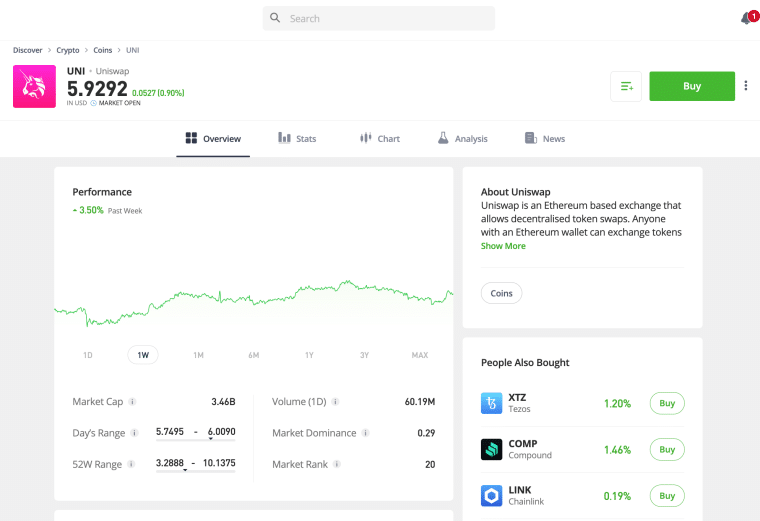Select the MAX chart timeframe
Screen dimensions: 760x521
[420, 355]
